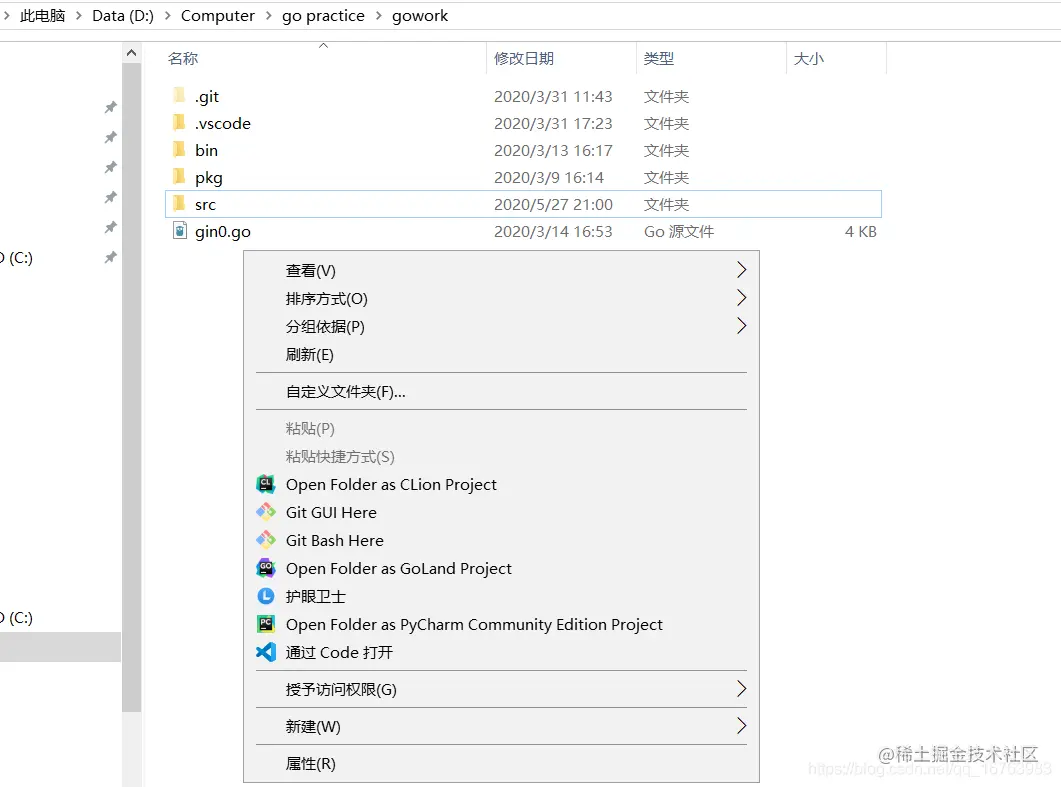Navigate to Computer in breadcrumb

[x=217, y=16]
